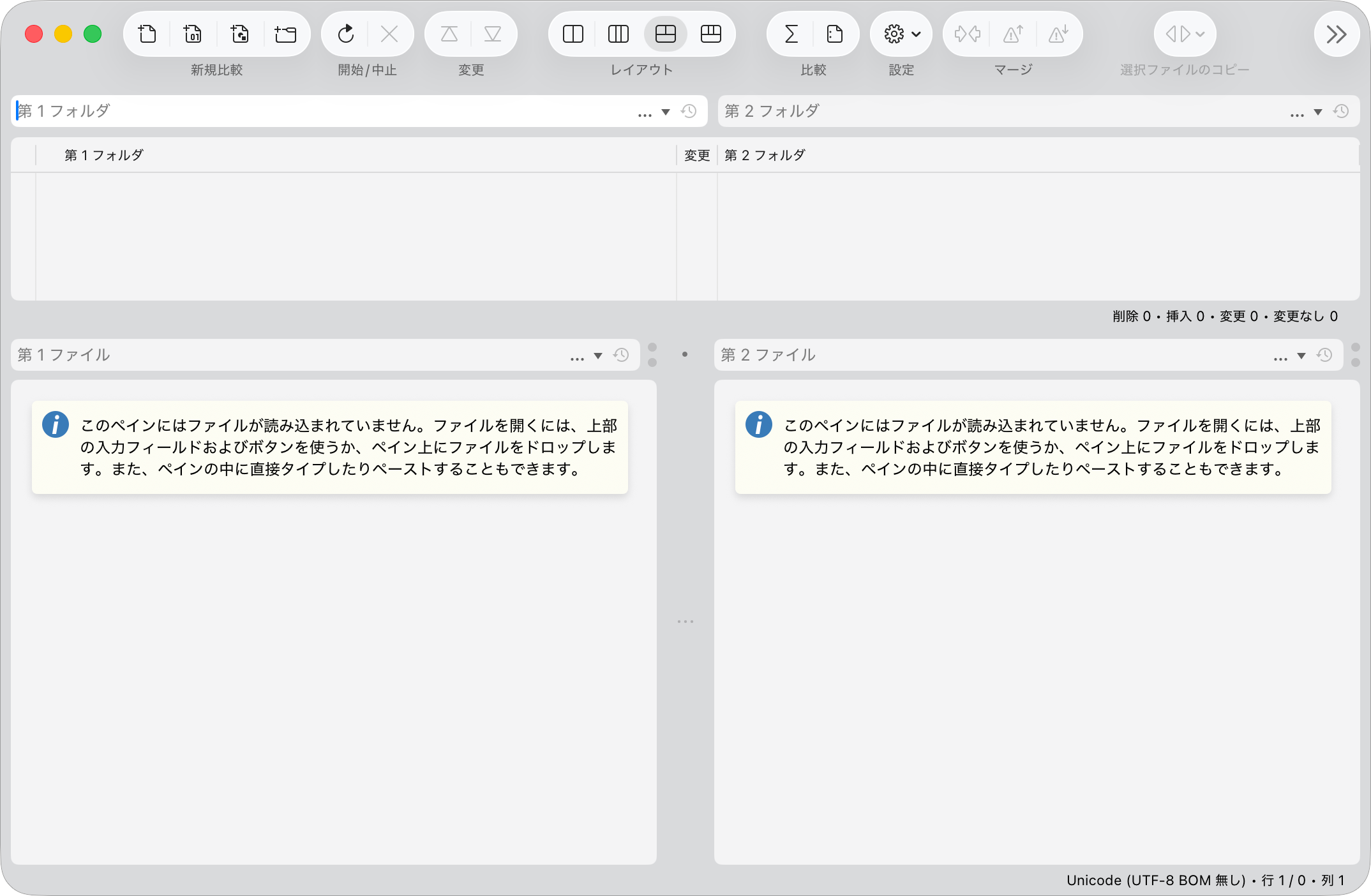Open 第 2 フォルダ history clock icon
Viewport: 1371px width, 896px height.
(x=1341, y=111)
